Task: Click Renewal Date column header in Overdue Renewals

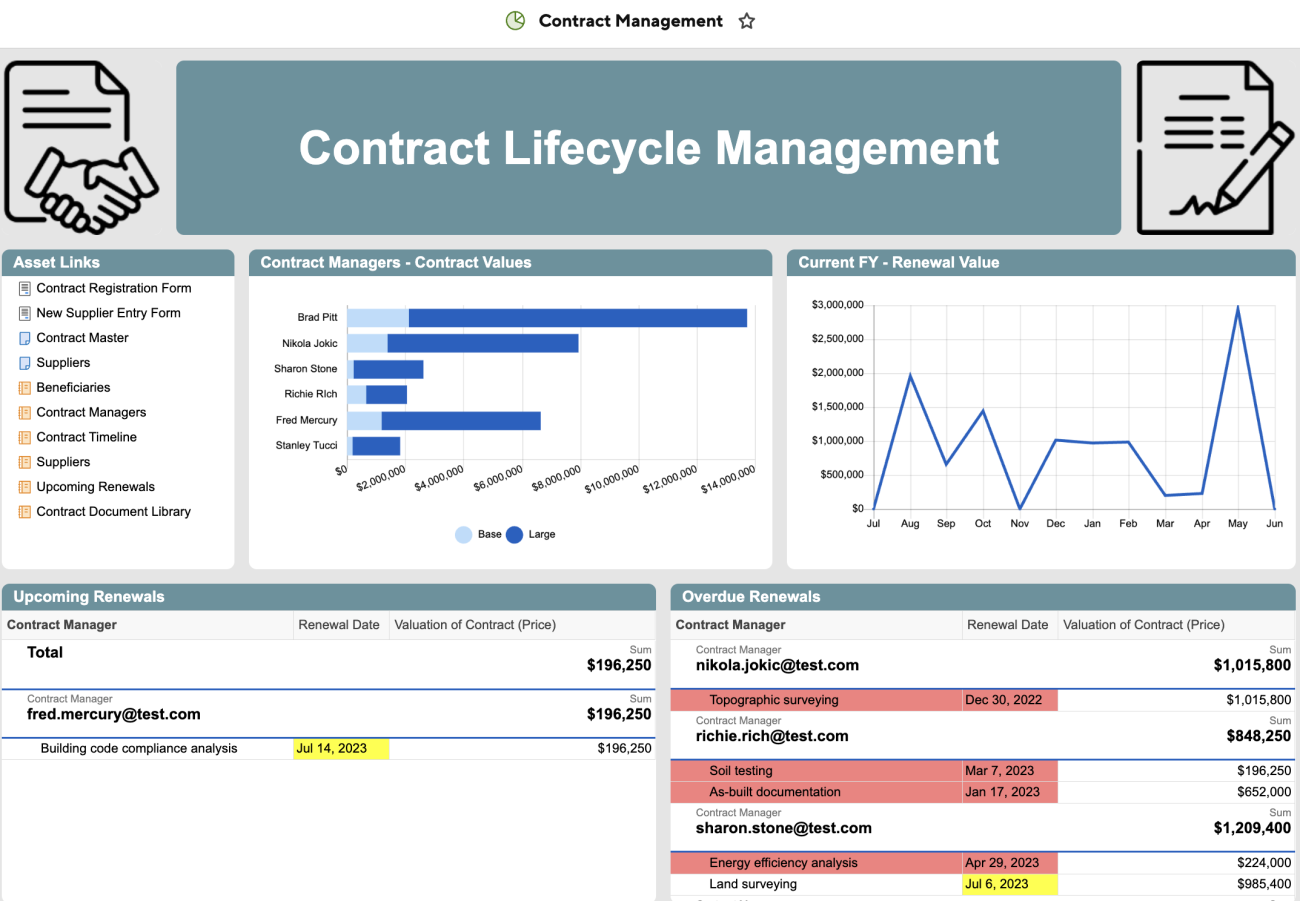Action: coord(1007,625)
